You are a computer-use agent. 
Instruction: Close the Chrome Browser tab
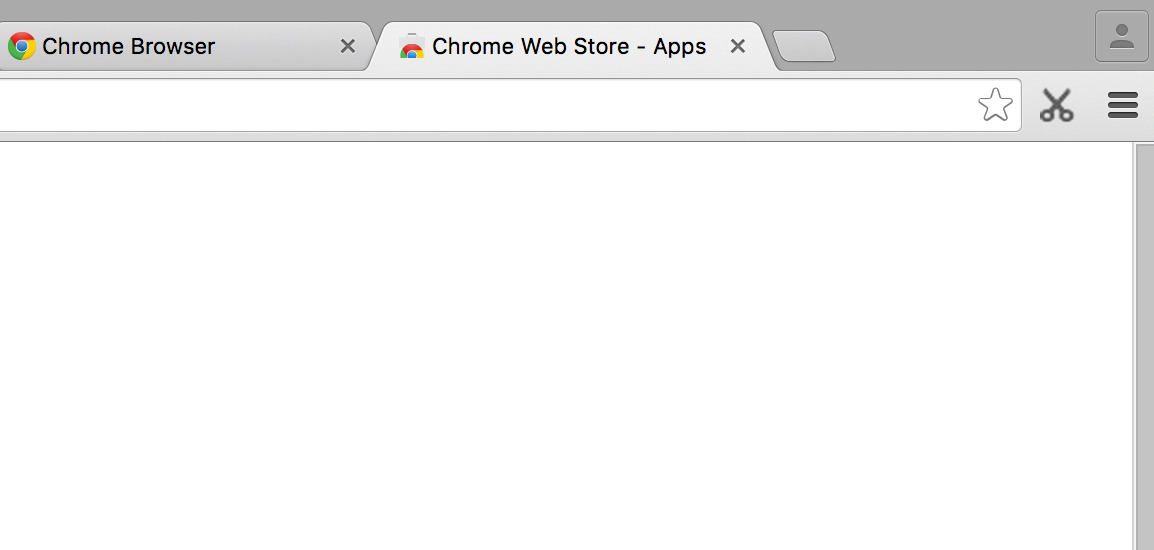pyautogui.click(x=348, y=46)
